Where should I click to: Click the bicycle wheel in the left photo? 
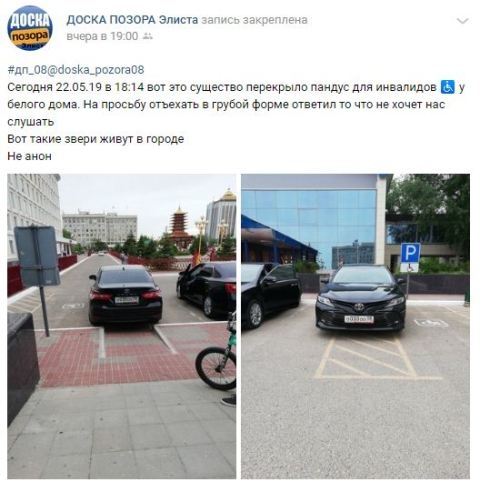tap(216, 368)
